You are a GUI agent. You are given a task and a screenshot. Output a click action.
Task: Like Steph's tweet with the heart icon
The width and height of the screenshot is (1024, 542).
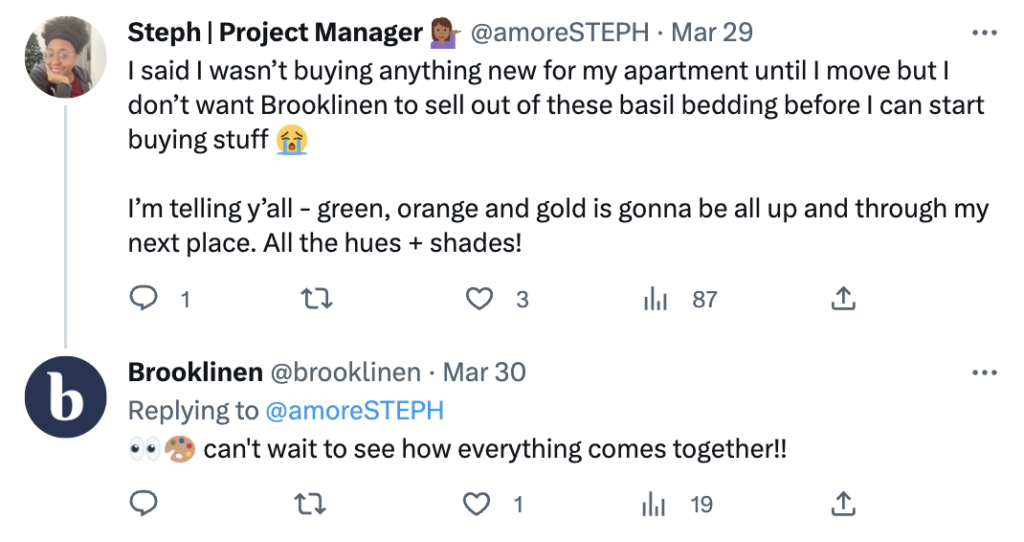pos(481,298)
